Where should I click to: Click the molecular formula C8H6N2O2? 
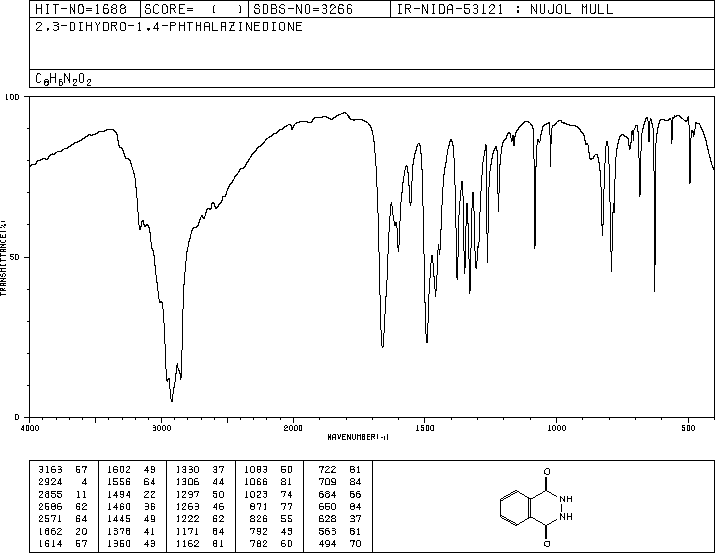(63, 80)
